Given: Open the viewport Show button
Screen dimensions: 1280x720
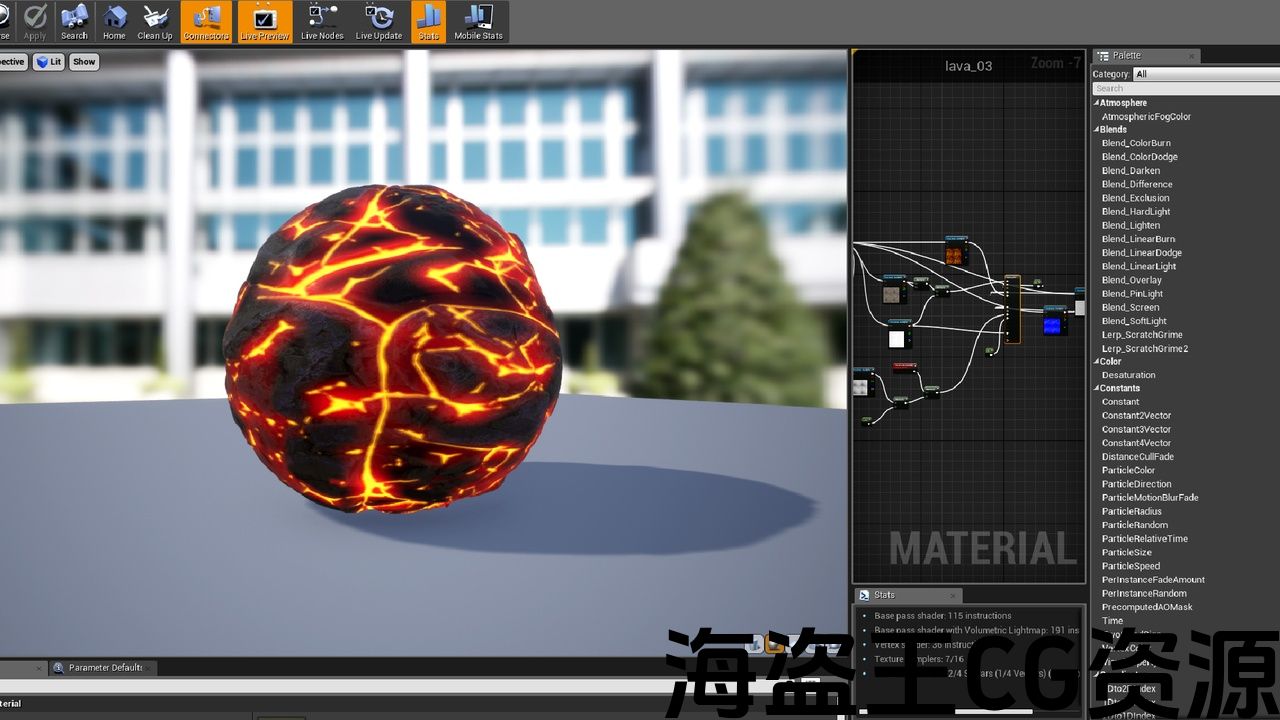Looking at the screenshot, I should [84, 62].
